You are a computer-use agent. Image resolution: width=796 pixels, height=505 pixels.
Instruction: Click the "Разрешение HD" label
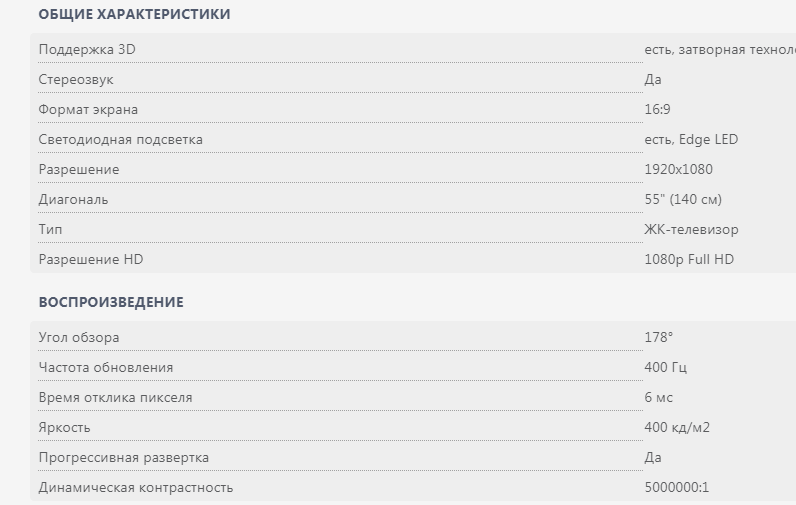tap(91, 259)
